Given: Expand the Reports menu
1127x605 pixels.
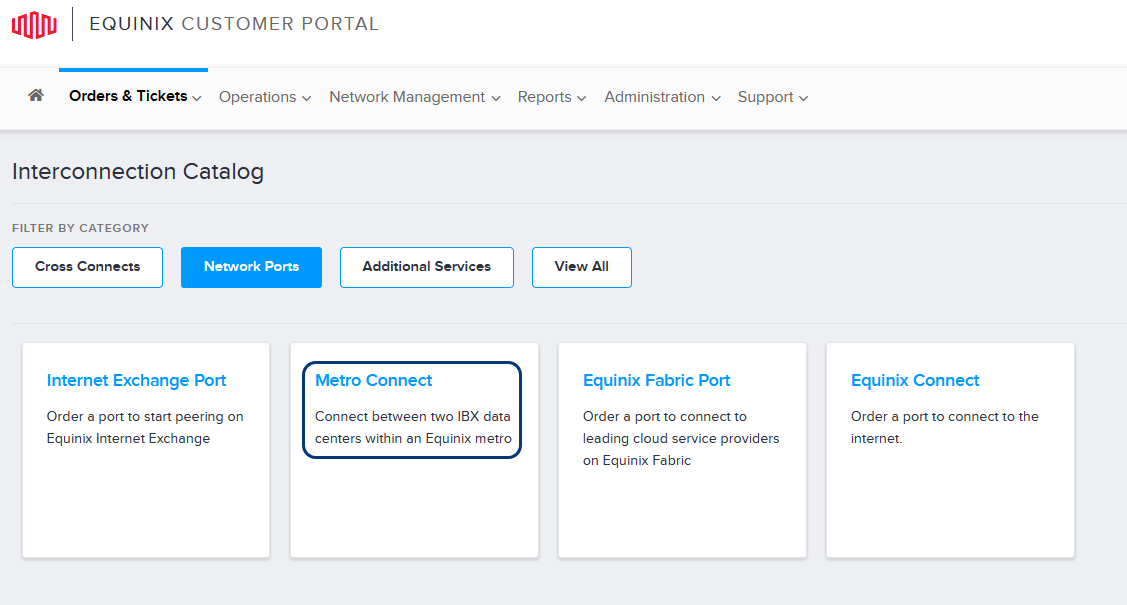Looking at the screenshot, I should tap(551, 97).
